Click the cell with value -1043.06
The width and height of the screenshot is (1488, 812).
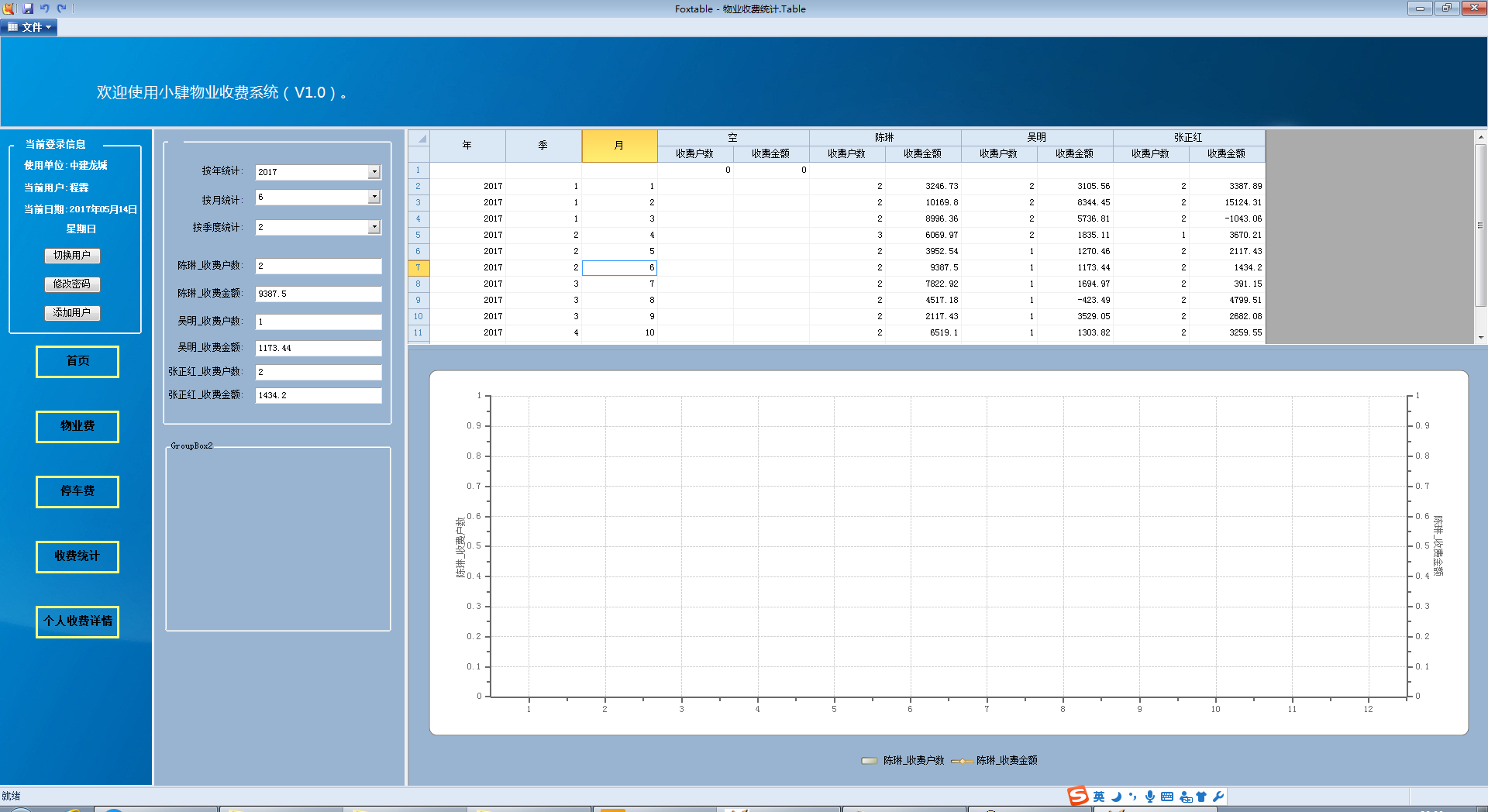pos(1227,218)
